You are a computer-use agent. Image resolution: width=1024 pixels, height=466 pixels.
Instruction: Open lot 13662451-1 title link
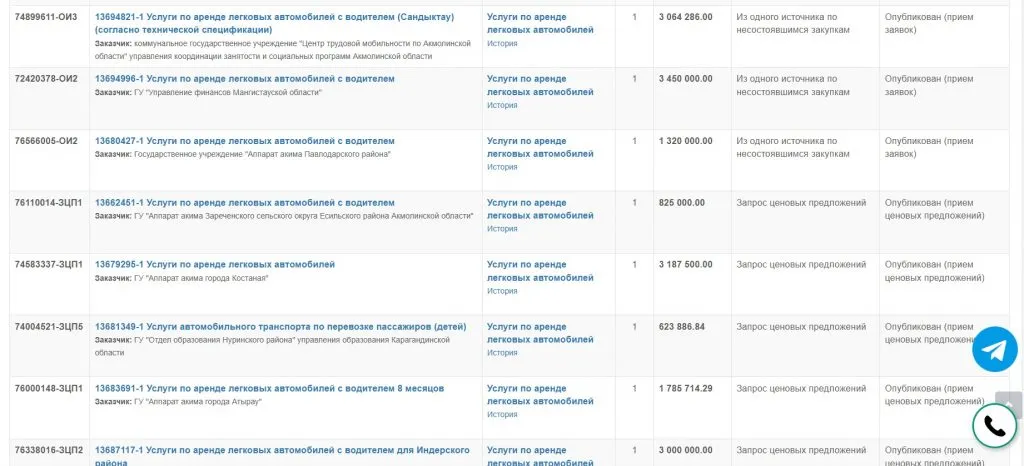tap(245, 203)
